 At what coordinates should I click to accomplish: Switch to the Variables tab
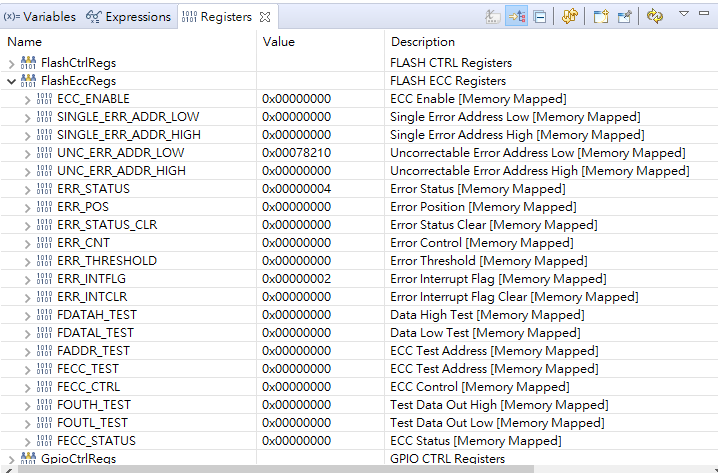click(x=40, y=17)
